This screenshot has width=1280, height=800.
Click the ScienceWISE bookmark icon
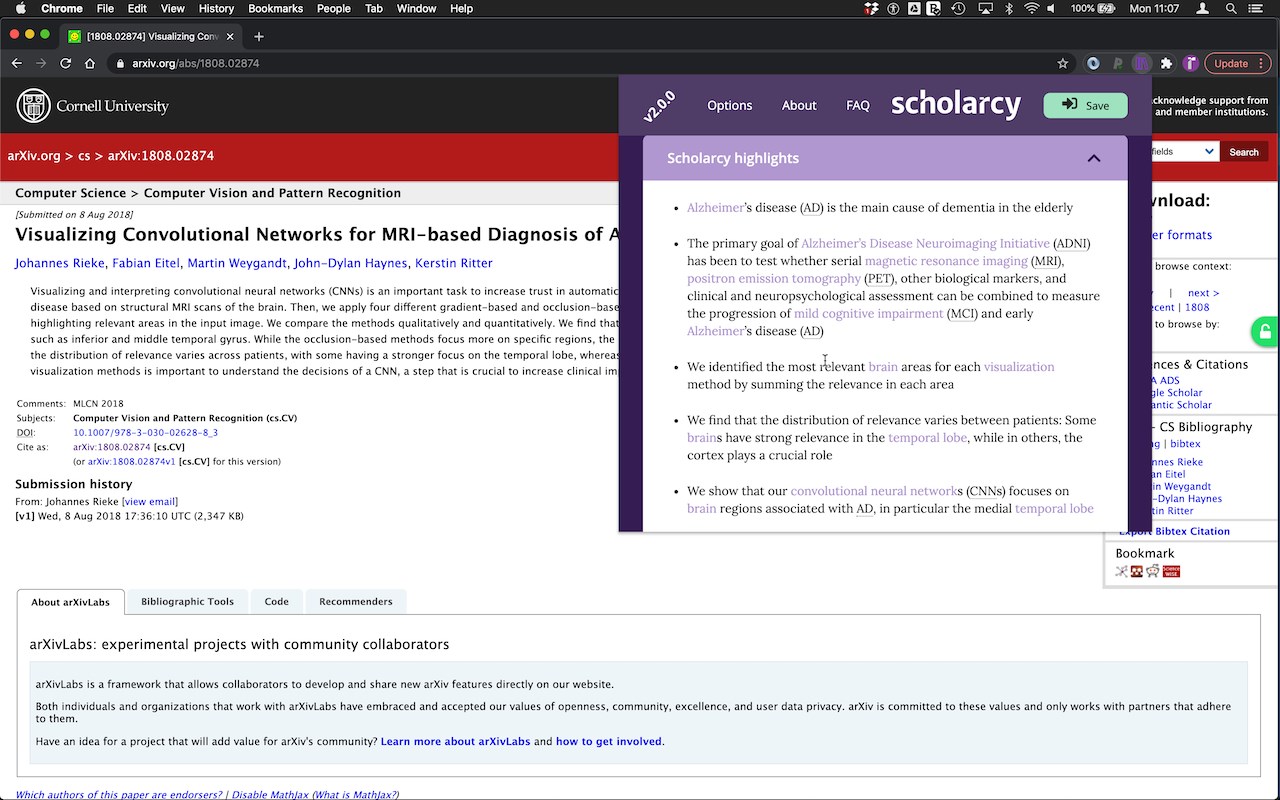pos(1171,571)
